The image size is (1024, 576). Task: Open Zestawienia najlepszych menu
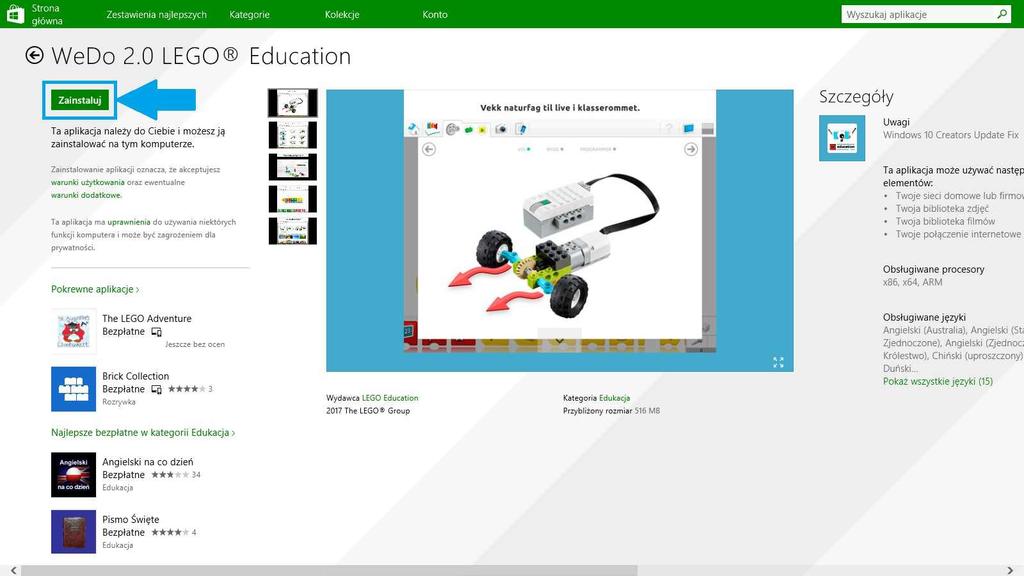(x=156, y=14)
